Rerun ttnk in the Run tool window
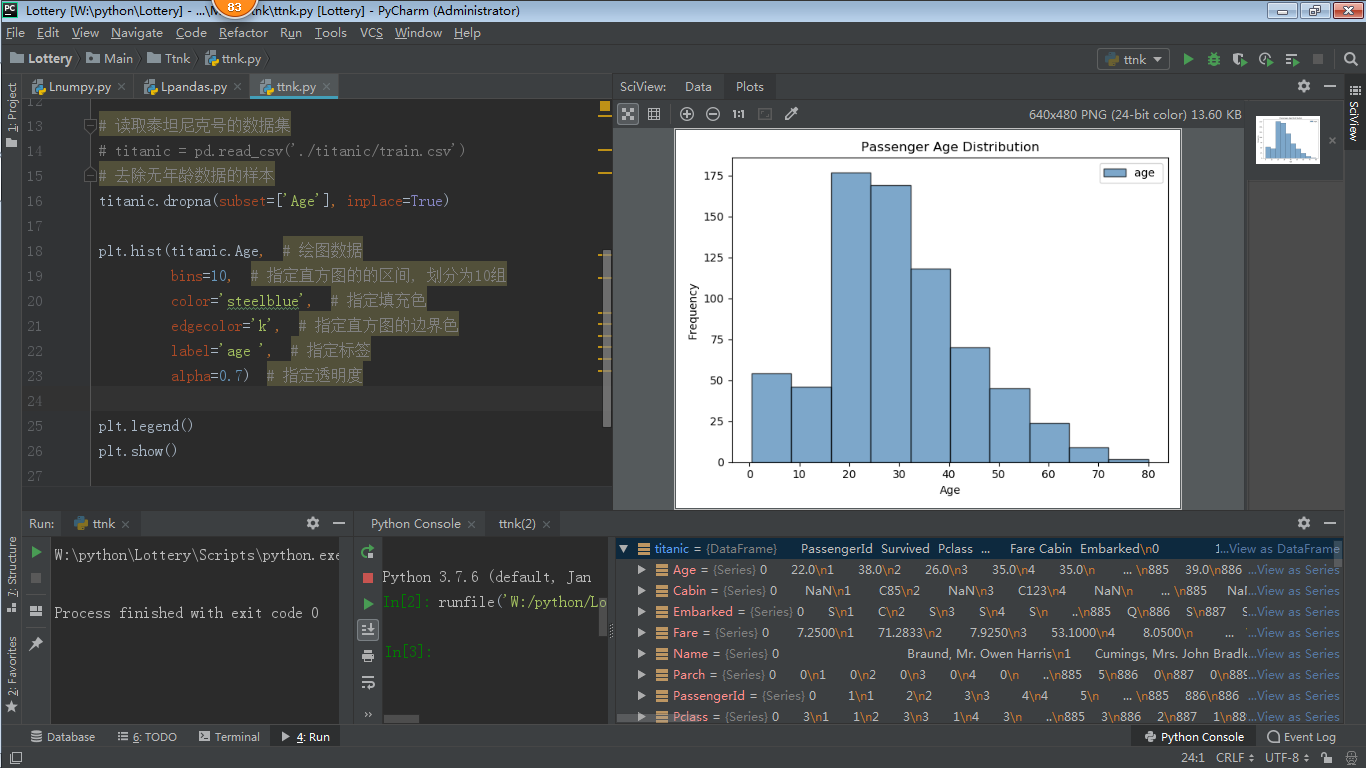 (x=36, y=552)
